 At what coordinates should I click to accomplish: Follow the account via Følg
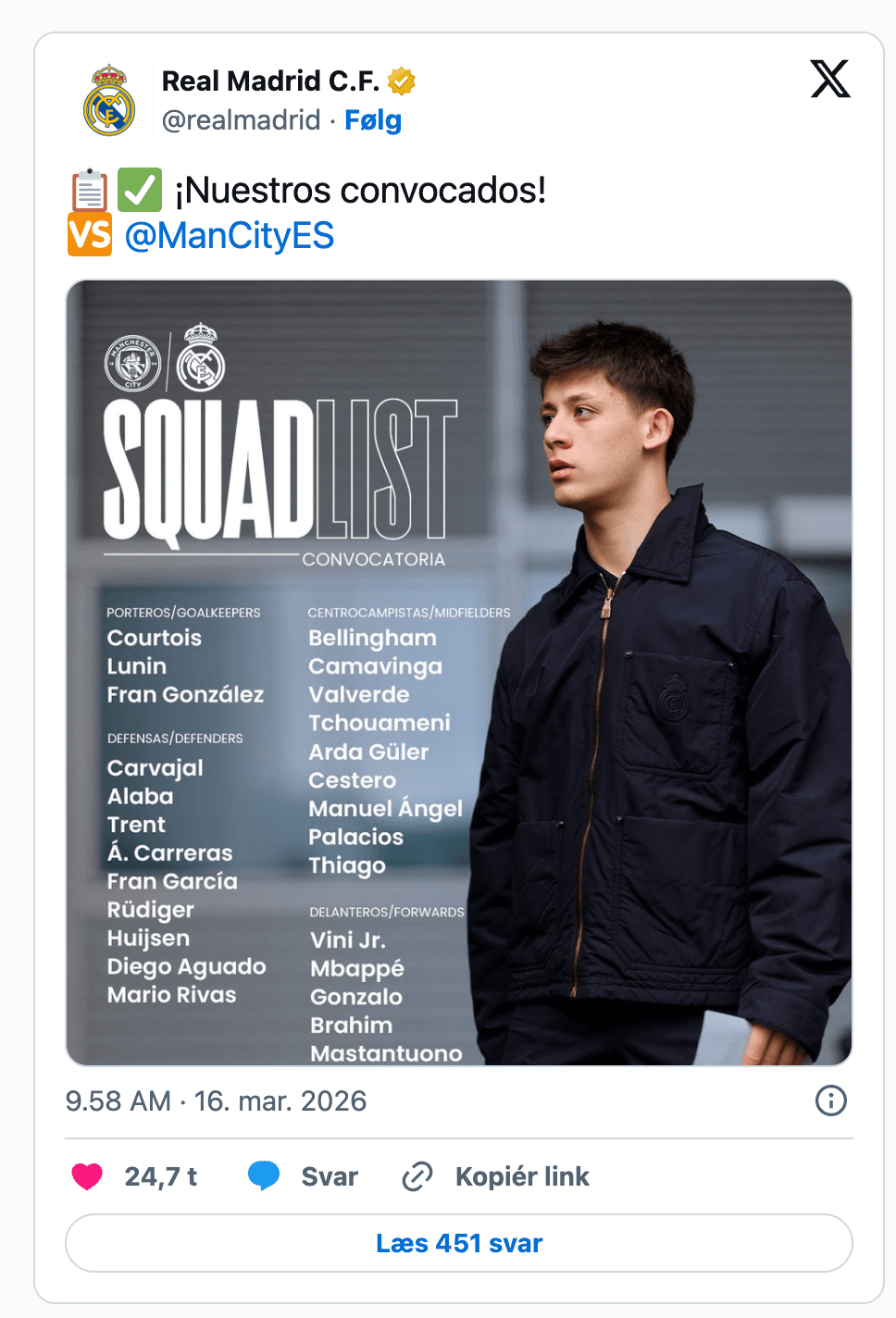373,120
